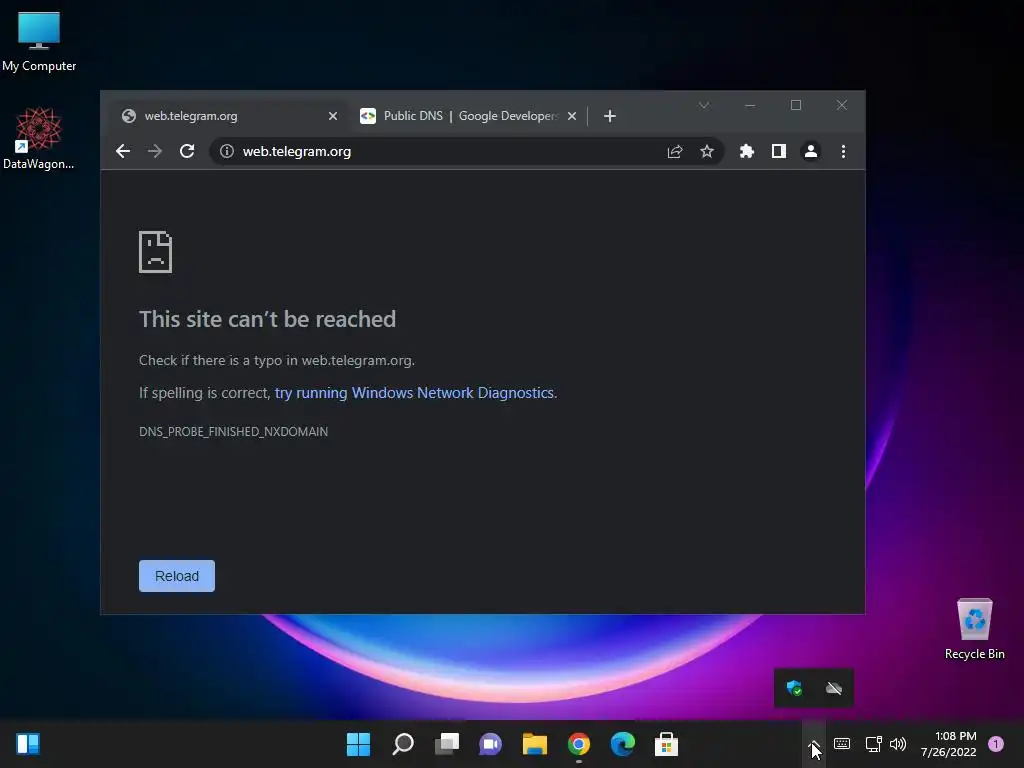1024x768 pixels.
Task: Open touch keyboard tray icon
Action: [842, 744]
